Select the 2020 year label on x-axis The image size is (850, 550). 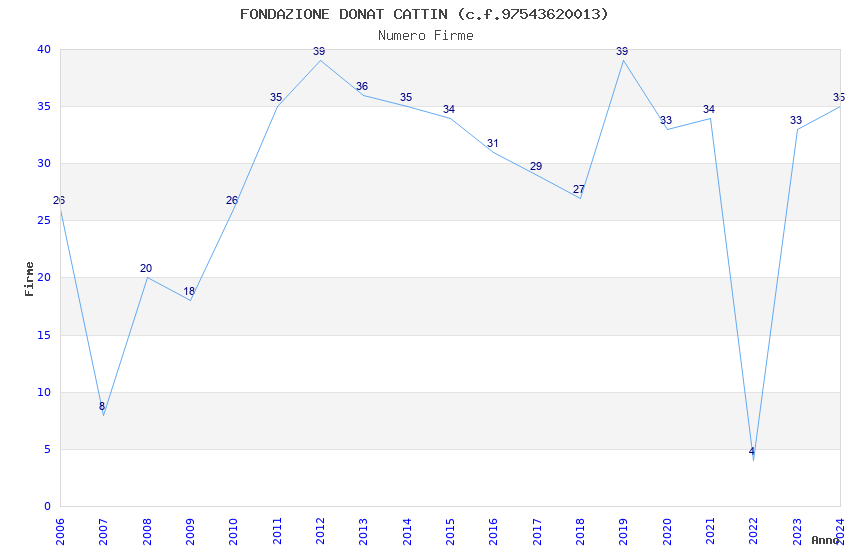point(667,532)
